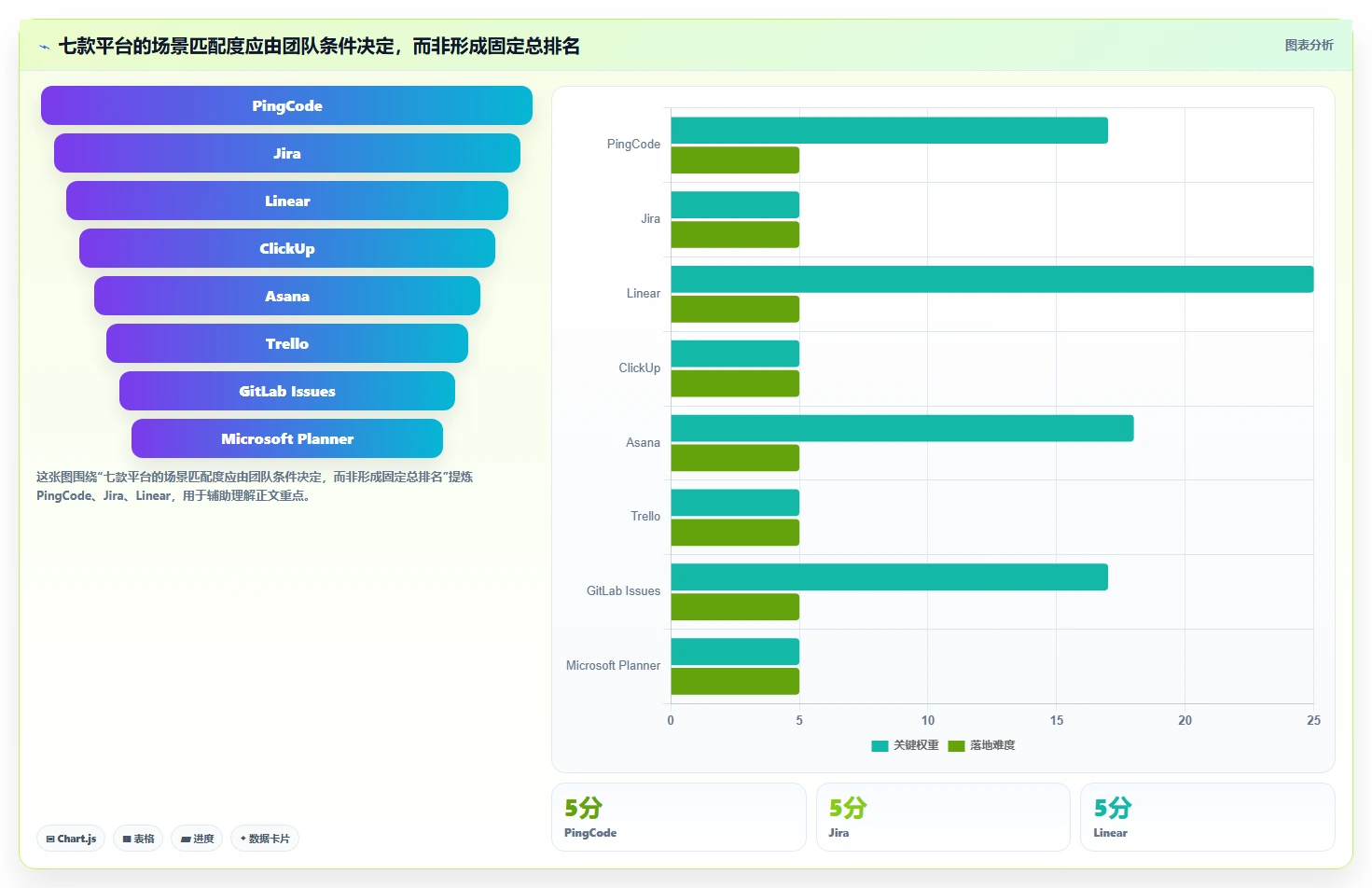Viewport: 1372px width, 888px height.
Task: Click Linear's green 落地难度 bar
Action: [735, 310]
